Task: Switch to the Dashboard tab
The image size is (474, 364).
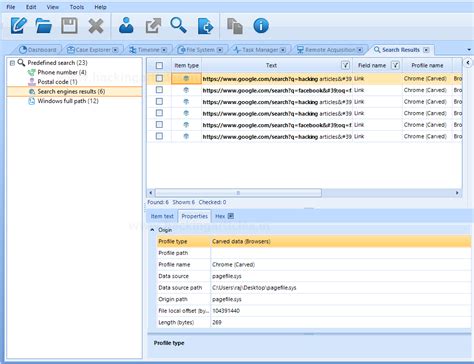Action: [x=38, y=50]
